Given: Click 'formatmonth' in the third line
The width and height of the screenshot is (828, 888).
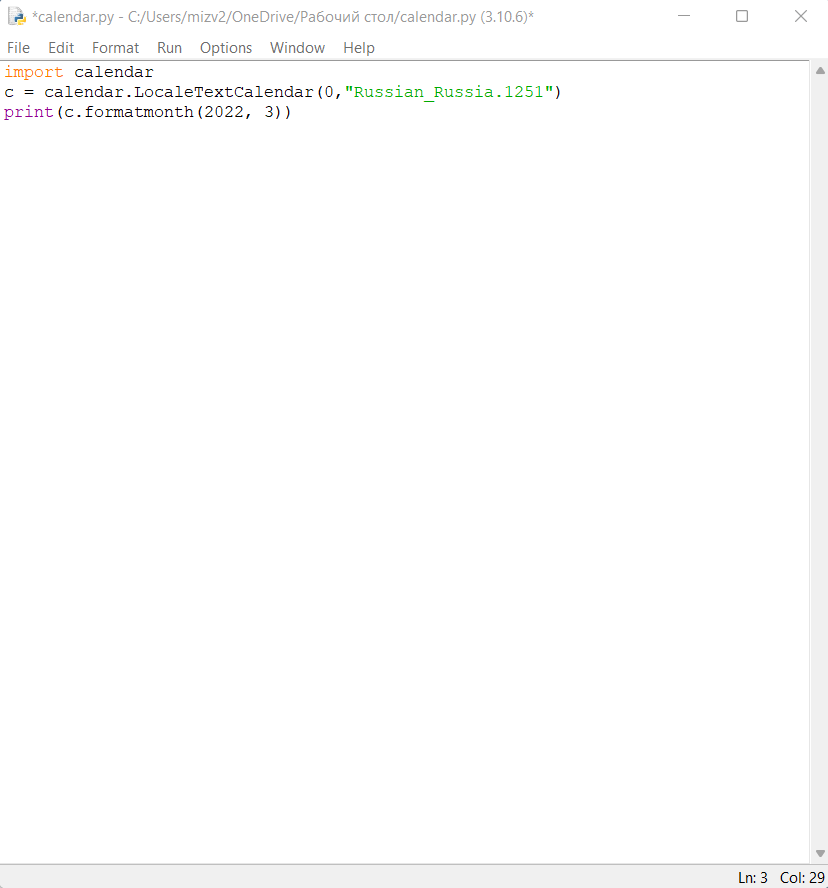Looking at the screenshot, I should point(139,112).
